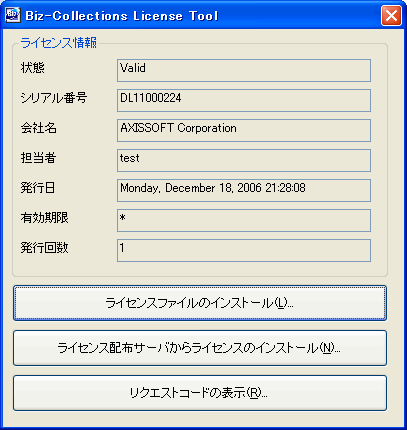
Task: Install license from distribution server button
Action: 200,348
